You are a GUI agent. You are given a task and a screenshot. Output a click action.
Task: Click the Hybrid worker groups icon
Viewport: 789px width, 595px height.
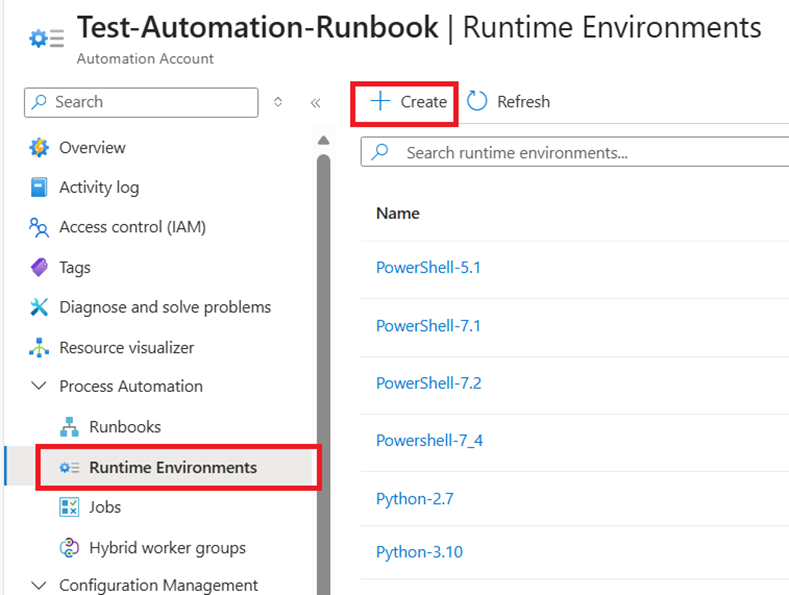69,548
